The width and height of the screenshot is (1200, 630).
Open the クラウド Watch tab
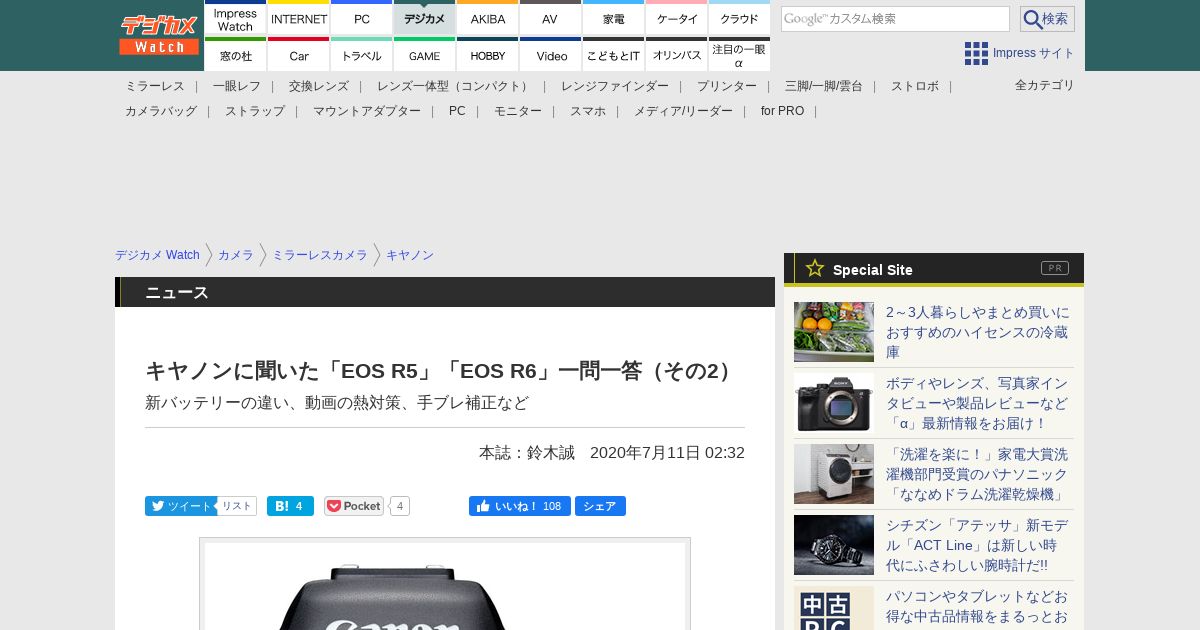click(x=740, y=18)
